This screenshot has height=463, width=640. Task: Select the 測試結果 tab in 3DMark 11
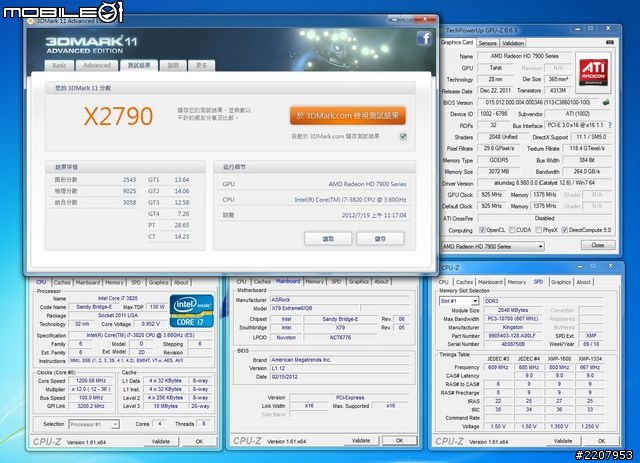tap(139, 65)
